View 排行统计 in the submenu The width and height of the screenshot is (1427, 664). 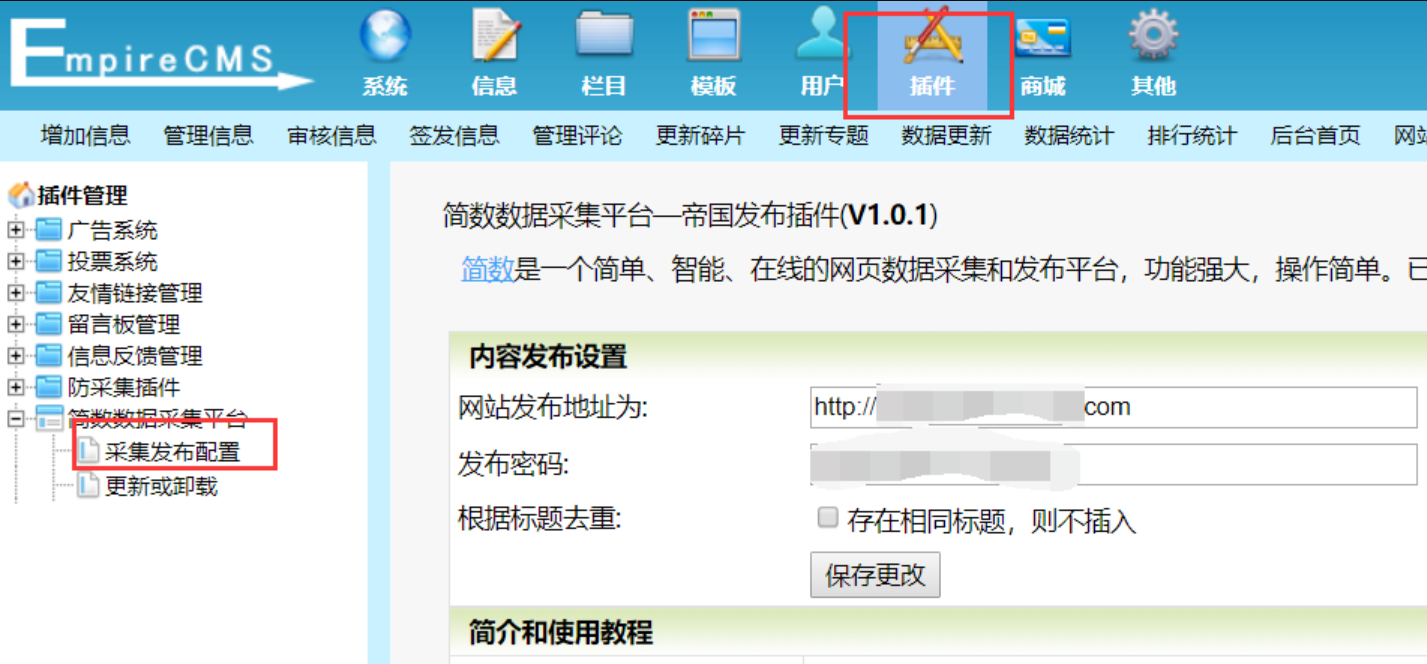point(1192,136)
